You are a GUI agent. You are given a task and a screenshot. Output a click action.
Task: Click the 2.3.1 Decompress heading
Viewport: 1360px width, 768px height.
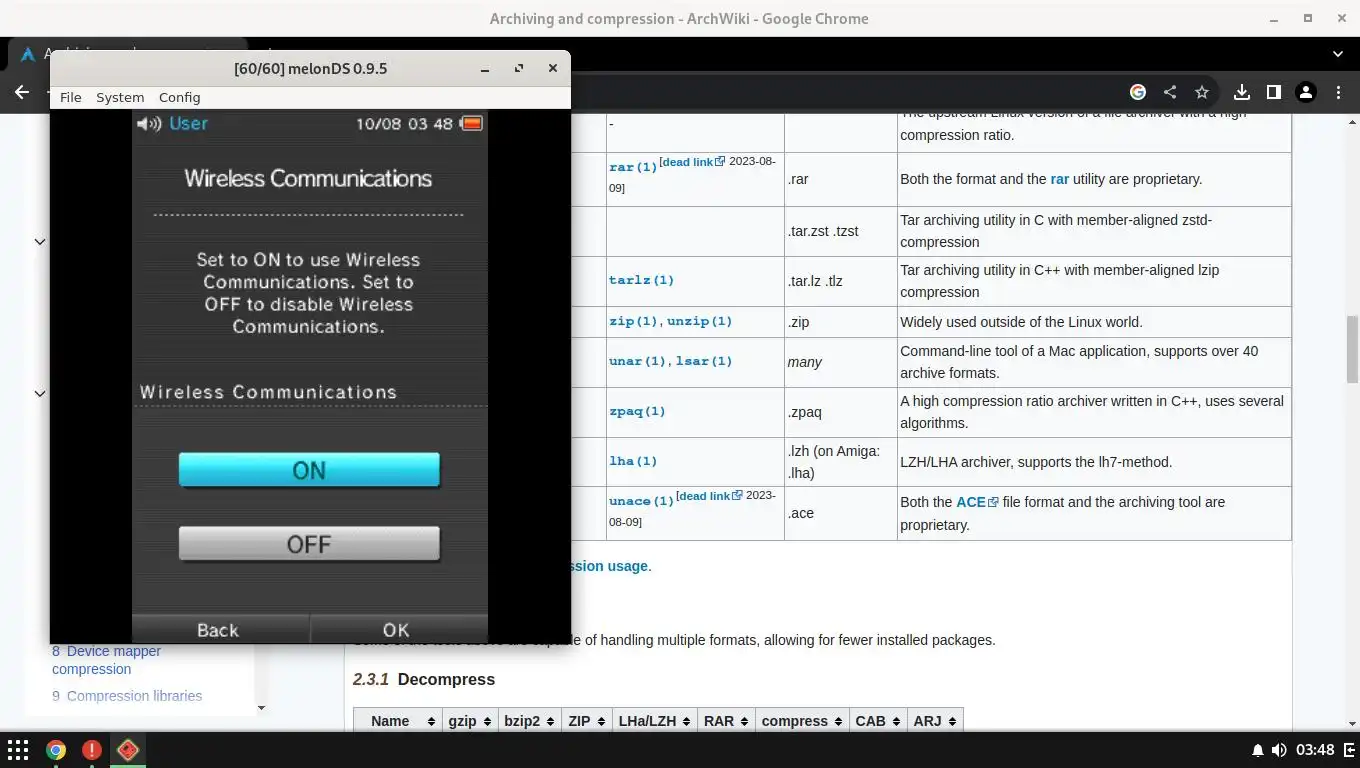point(424,679)
